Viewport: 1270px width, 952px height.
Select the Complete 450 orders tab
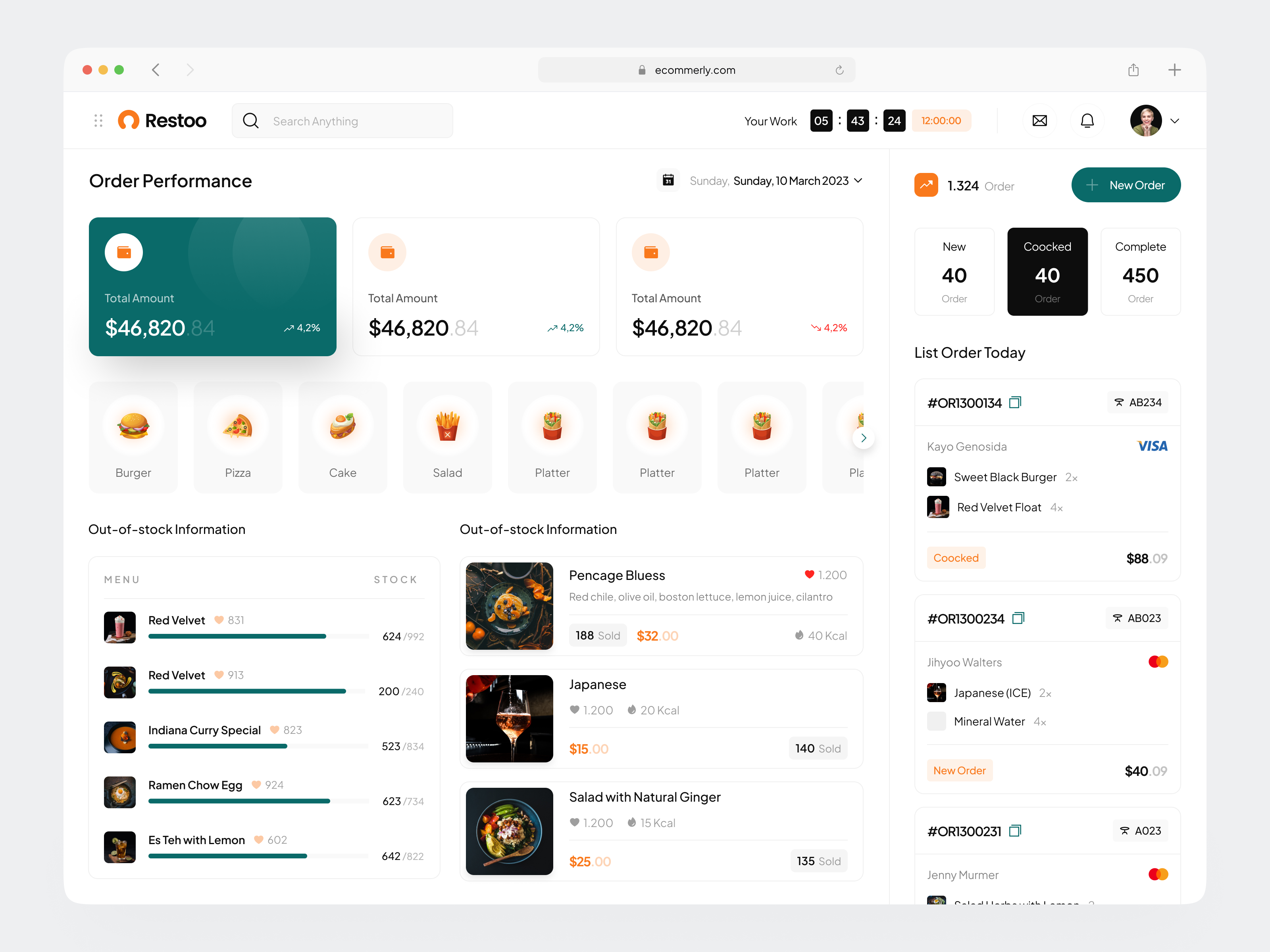click(1140, 271)
